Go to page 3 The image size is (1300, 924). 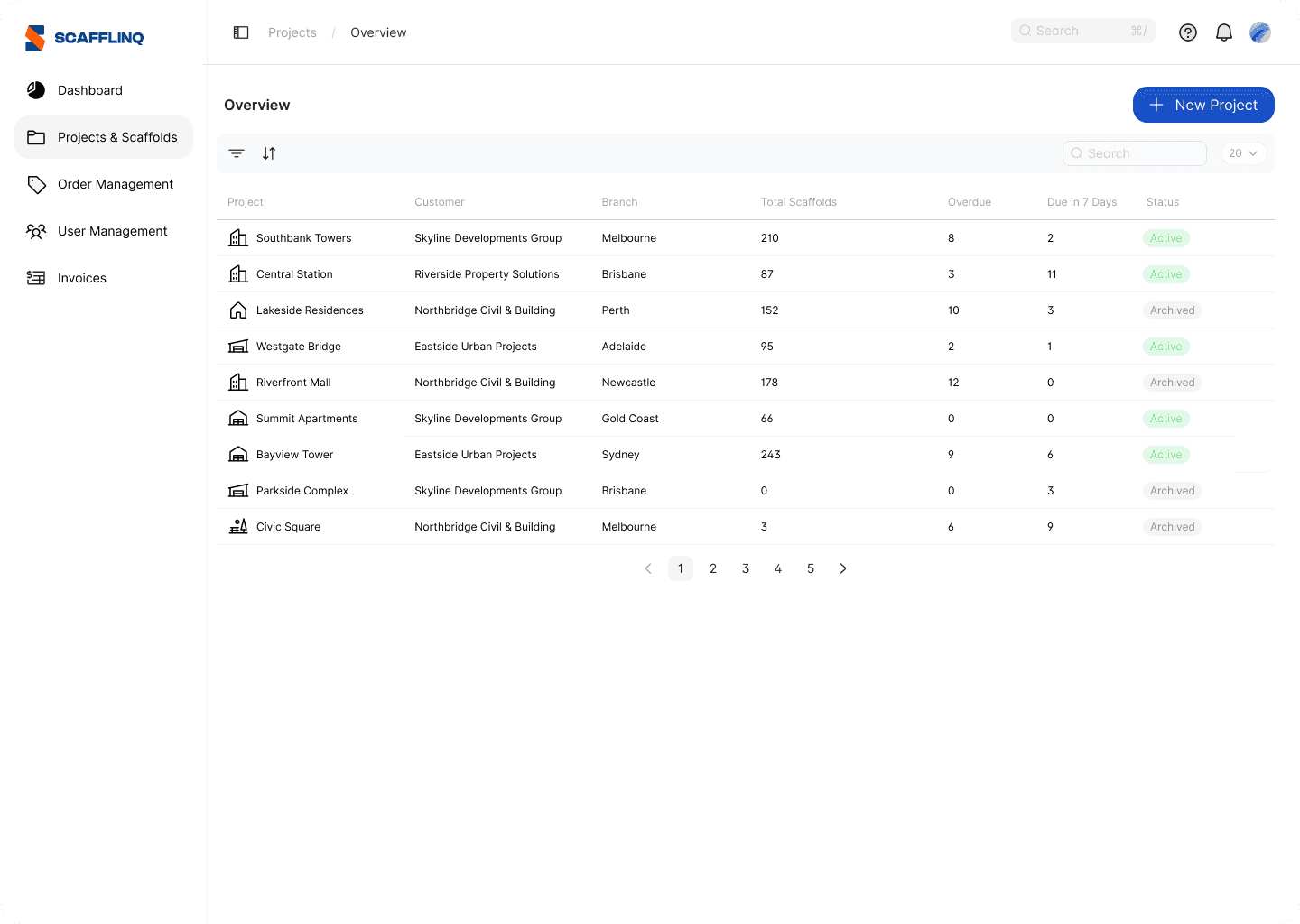click(x=746, y=568)
